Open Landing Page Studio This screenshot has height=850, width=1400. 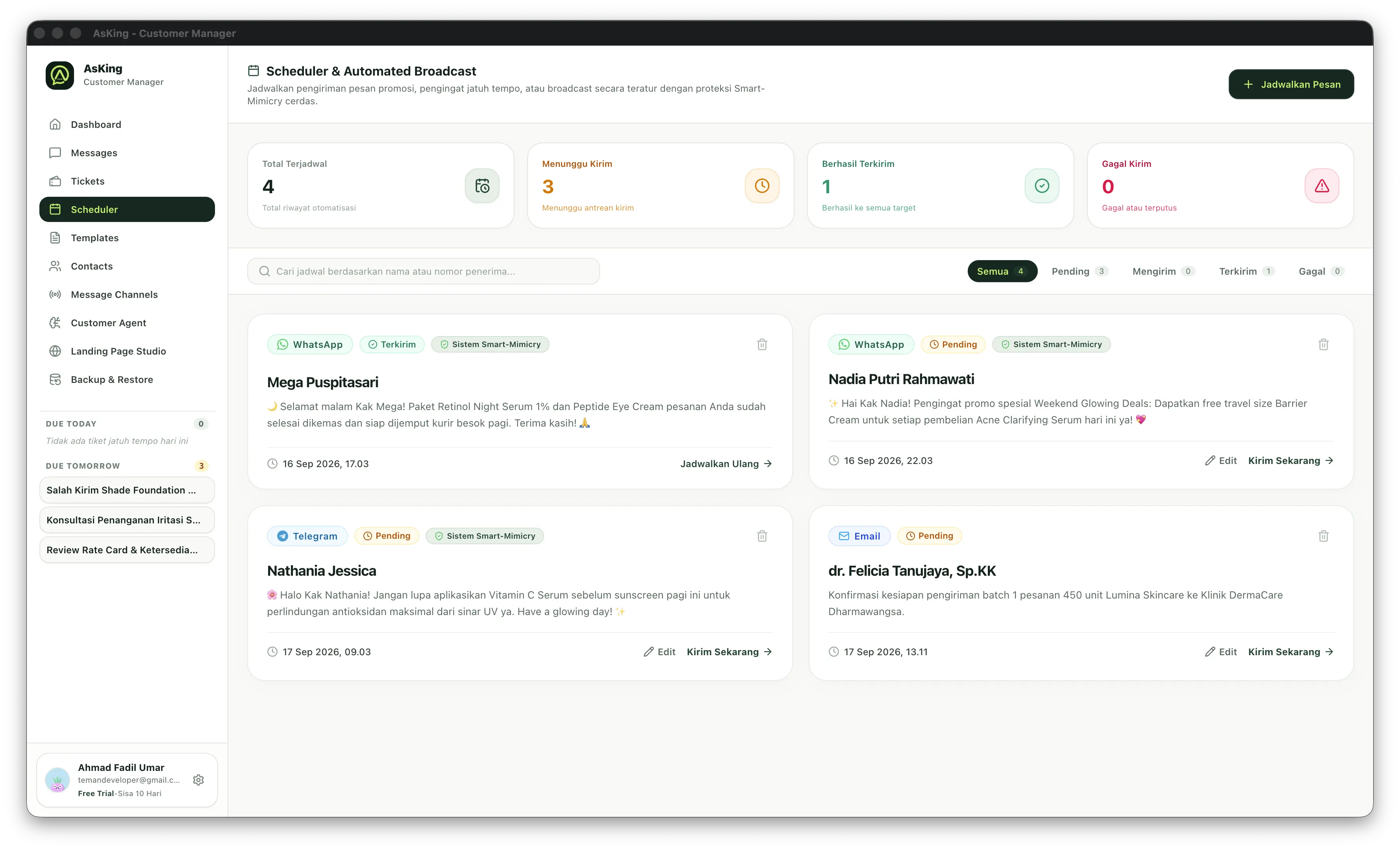point(127,351)
